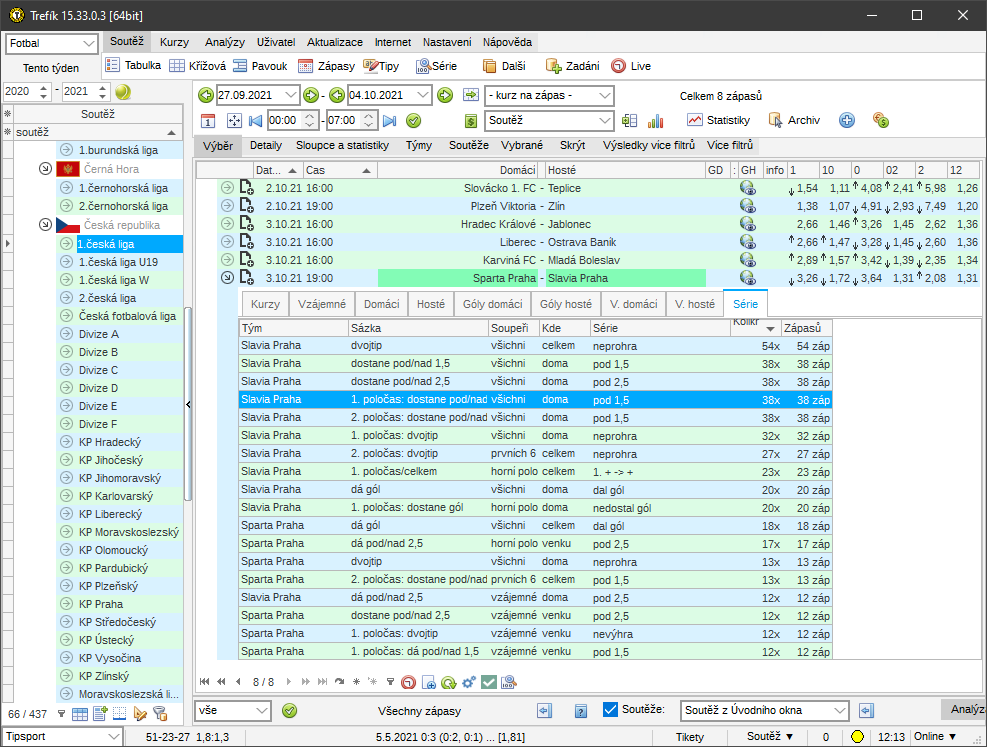The image size is (987, 747).
Task: Open the 27.09.2021 start date dropdown
Action: point(291,95)
